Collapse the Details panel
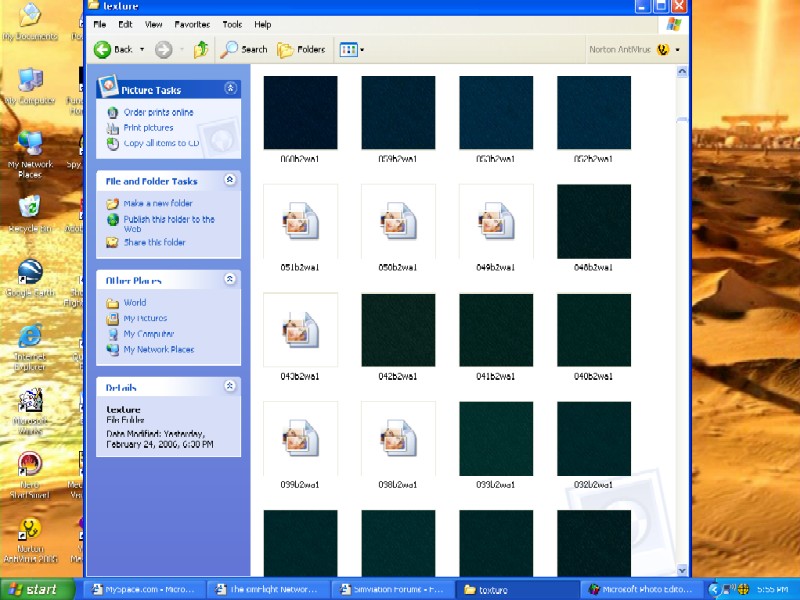This screenshot has width=800, height=600. [x=230, y=386]
